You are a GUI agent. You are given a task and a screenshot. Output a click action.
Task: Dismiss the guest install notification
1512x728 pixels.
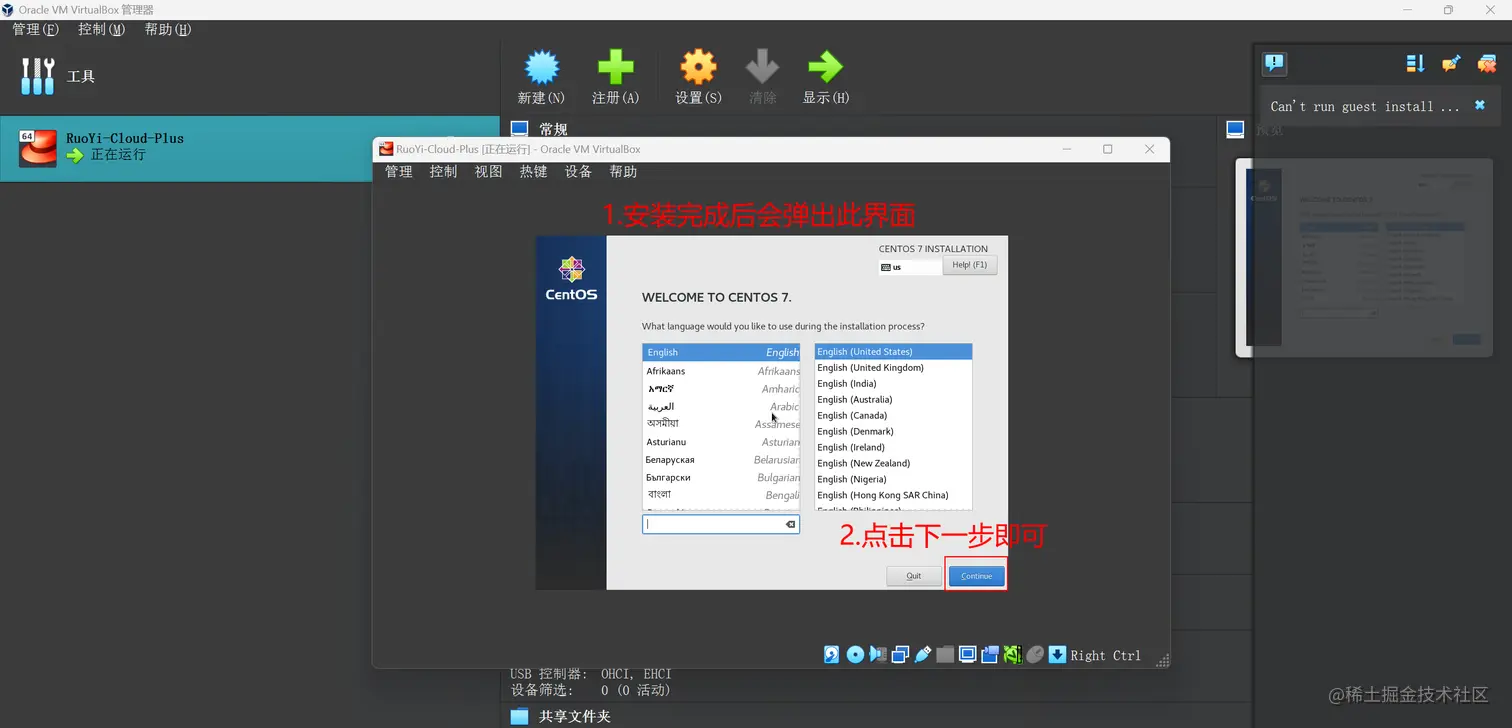1480,105
